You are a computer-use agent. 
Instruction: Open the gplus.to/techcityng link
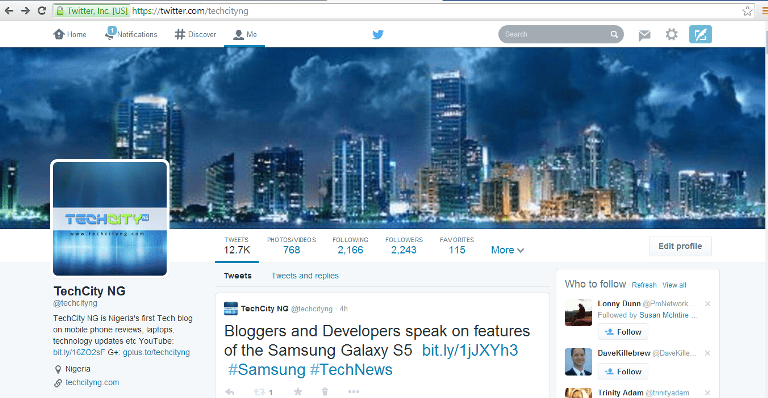156,352
